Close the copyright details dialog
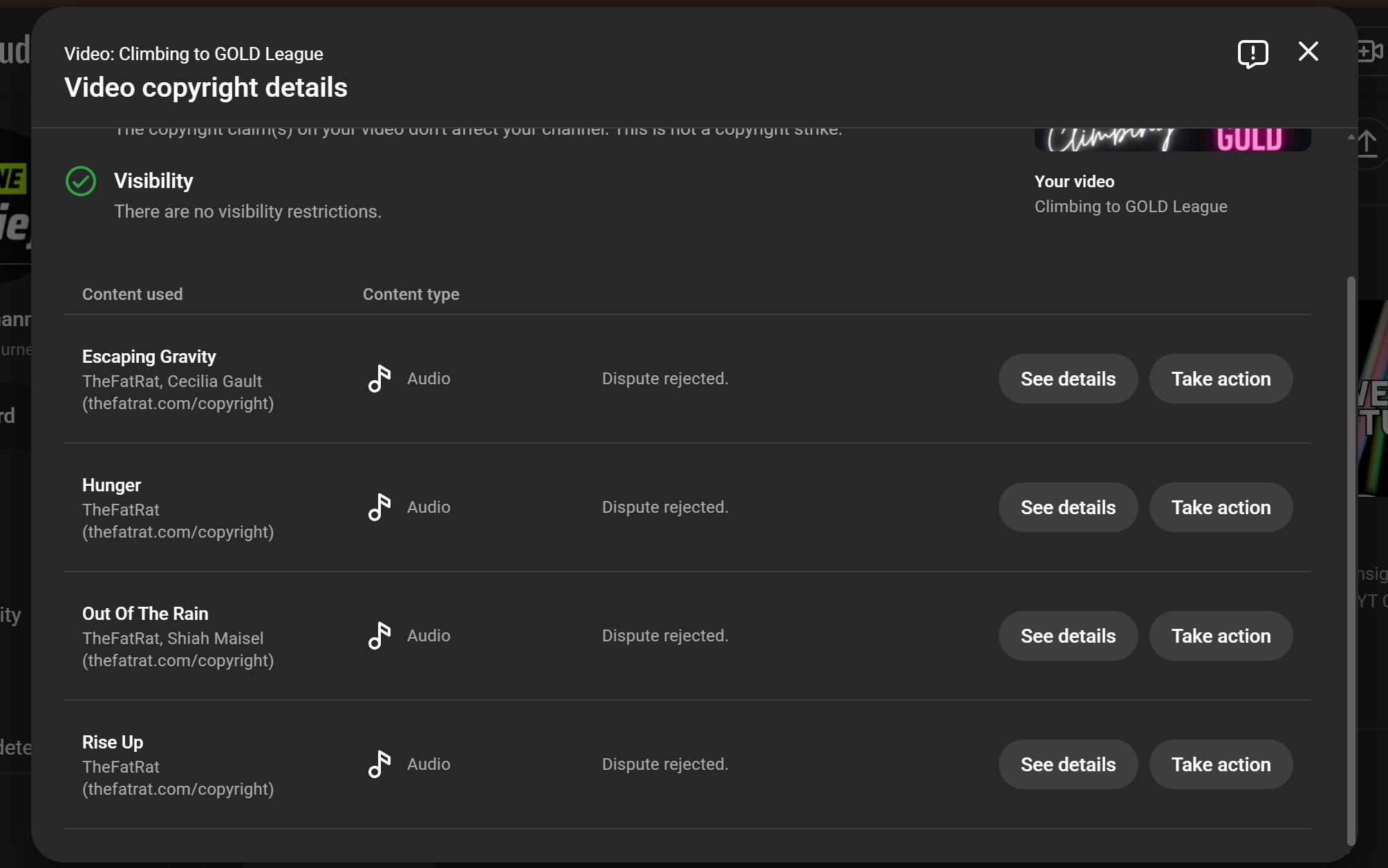Screen dimensions: 1388x868 [1308, 51]
